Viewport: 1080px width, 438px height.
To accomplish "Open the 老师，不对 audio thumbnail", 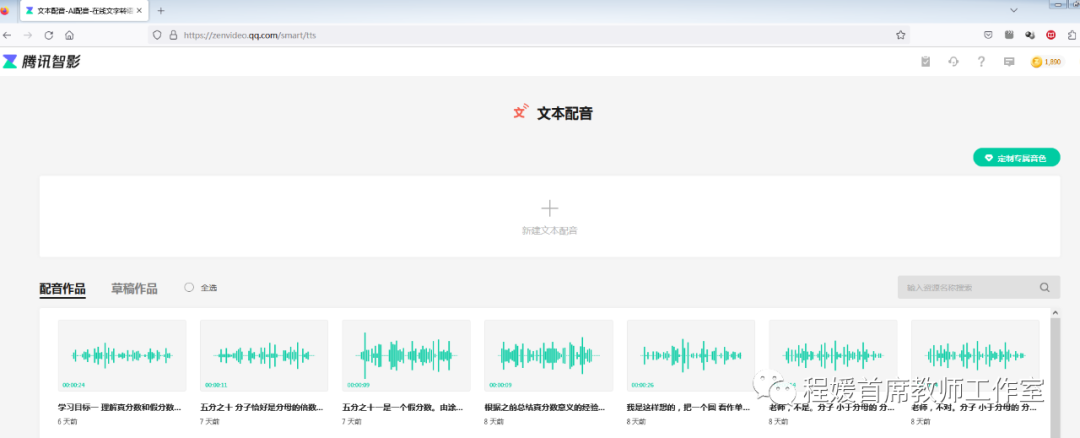I will (x=975, y=355).
